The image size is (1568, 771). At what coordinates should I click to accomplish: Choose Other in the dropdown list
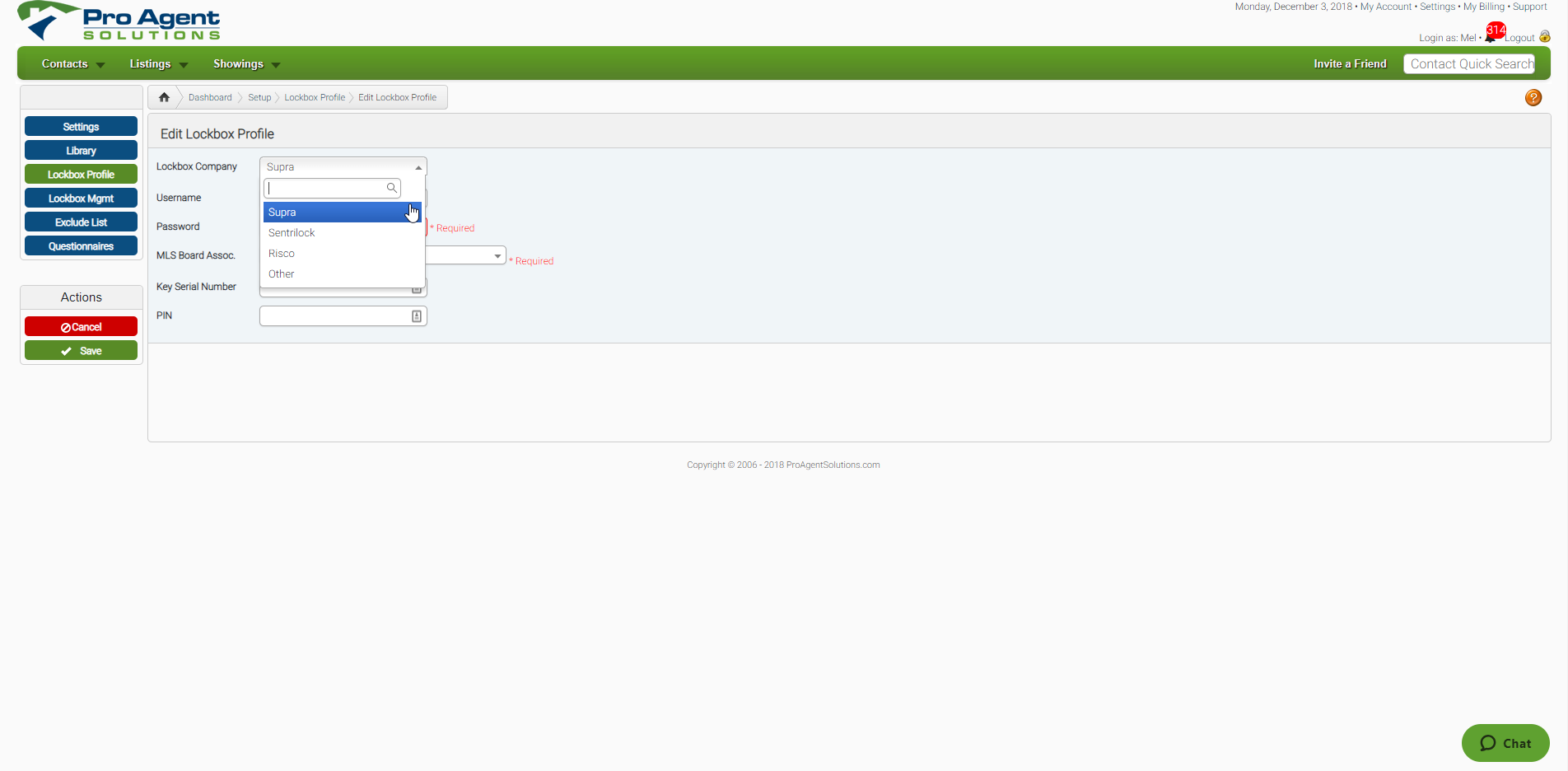tap(343, 274)
